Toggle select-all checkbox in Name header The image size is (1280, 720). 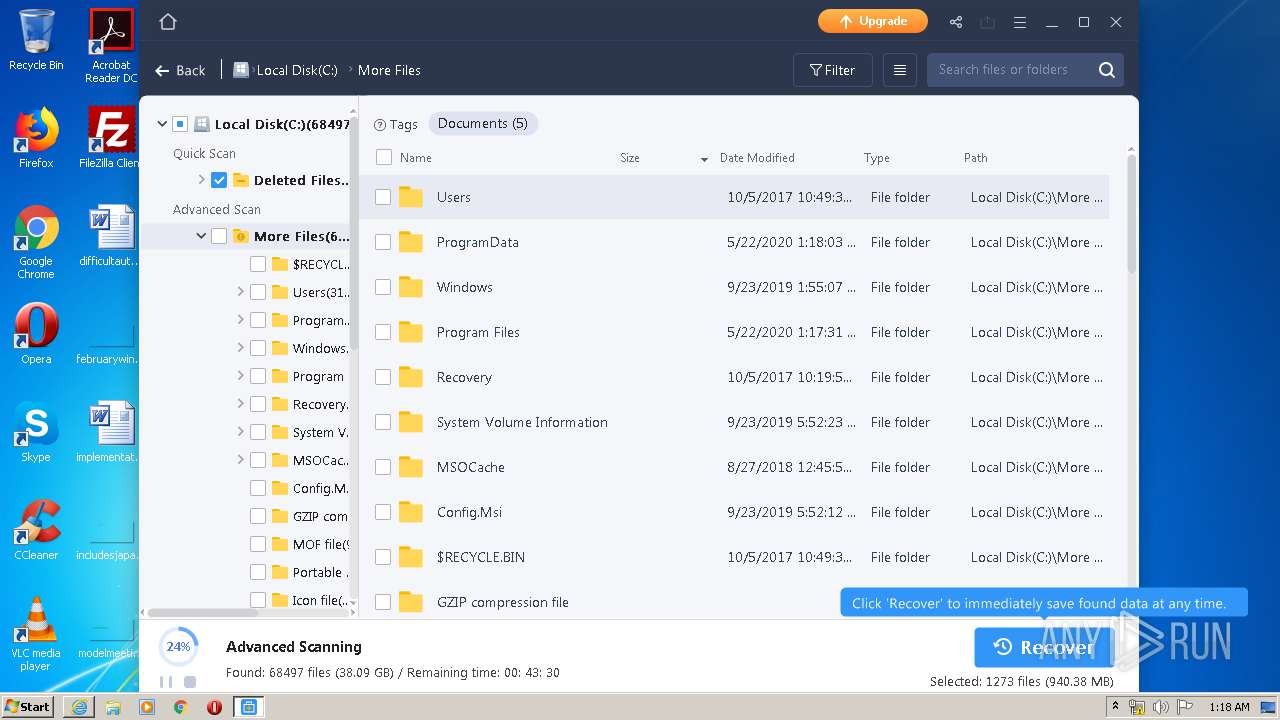(384, 157)
